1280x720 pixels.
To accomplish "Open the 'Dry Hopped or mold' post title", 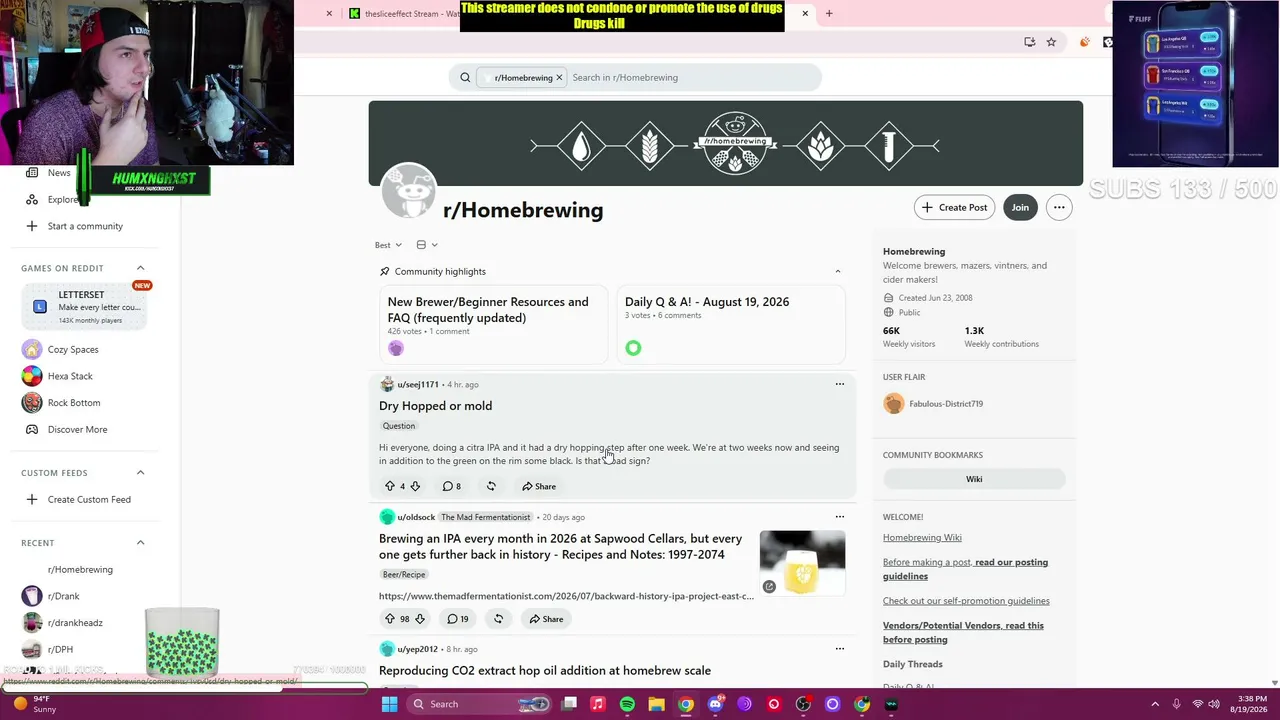I will pyautogui.click(x=435, y=406).
